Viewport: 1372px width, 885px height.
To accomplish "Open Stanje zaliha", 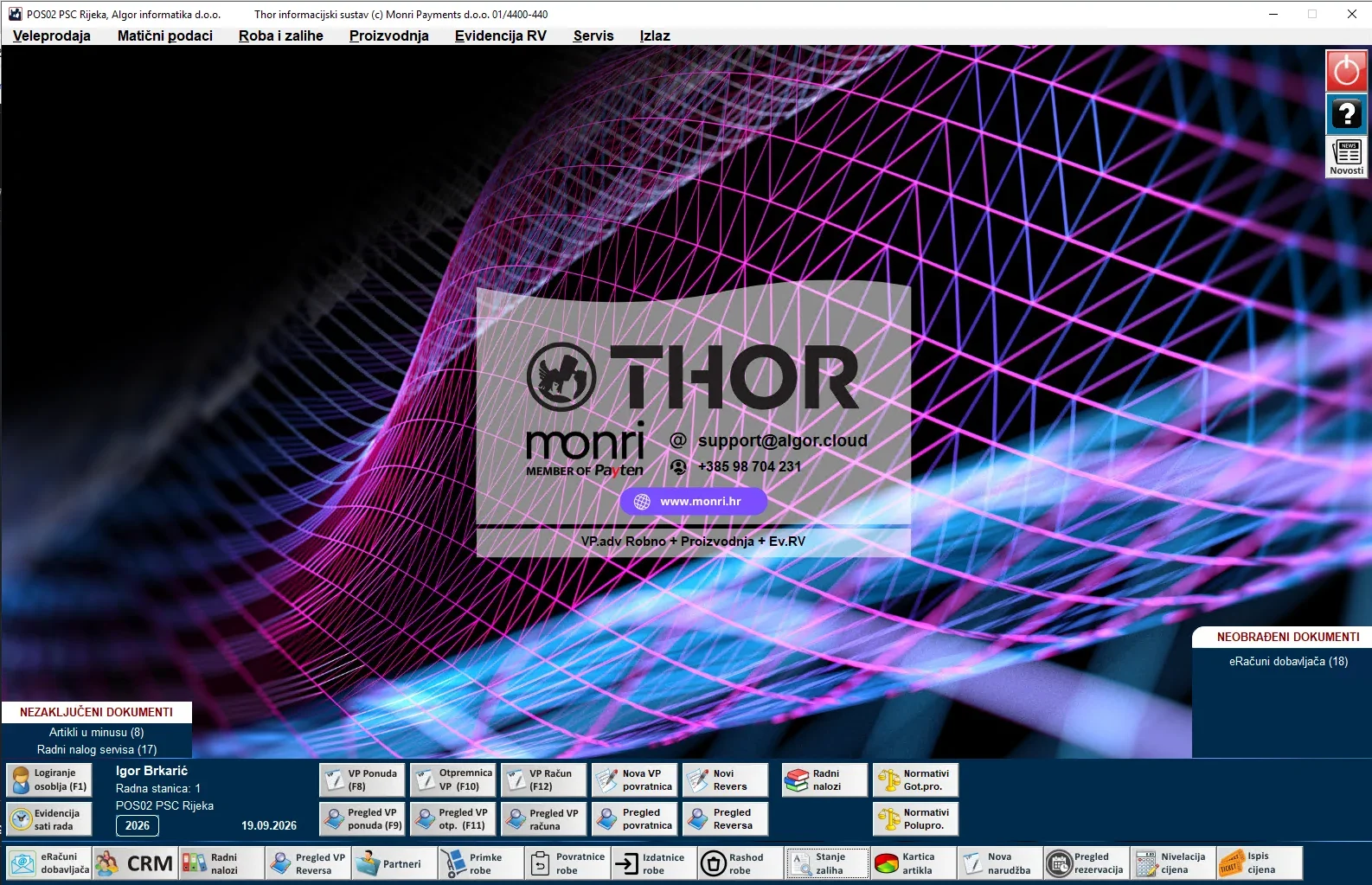I will (x=828, y=863).
